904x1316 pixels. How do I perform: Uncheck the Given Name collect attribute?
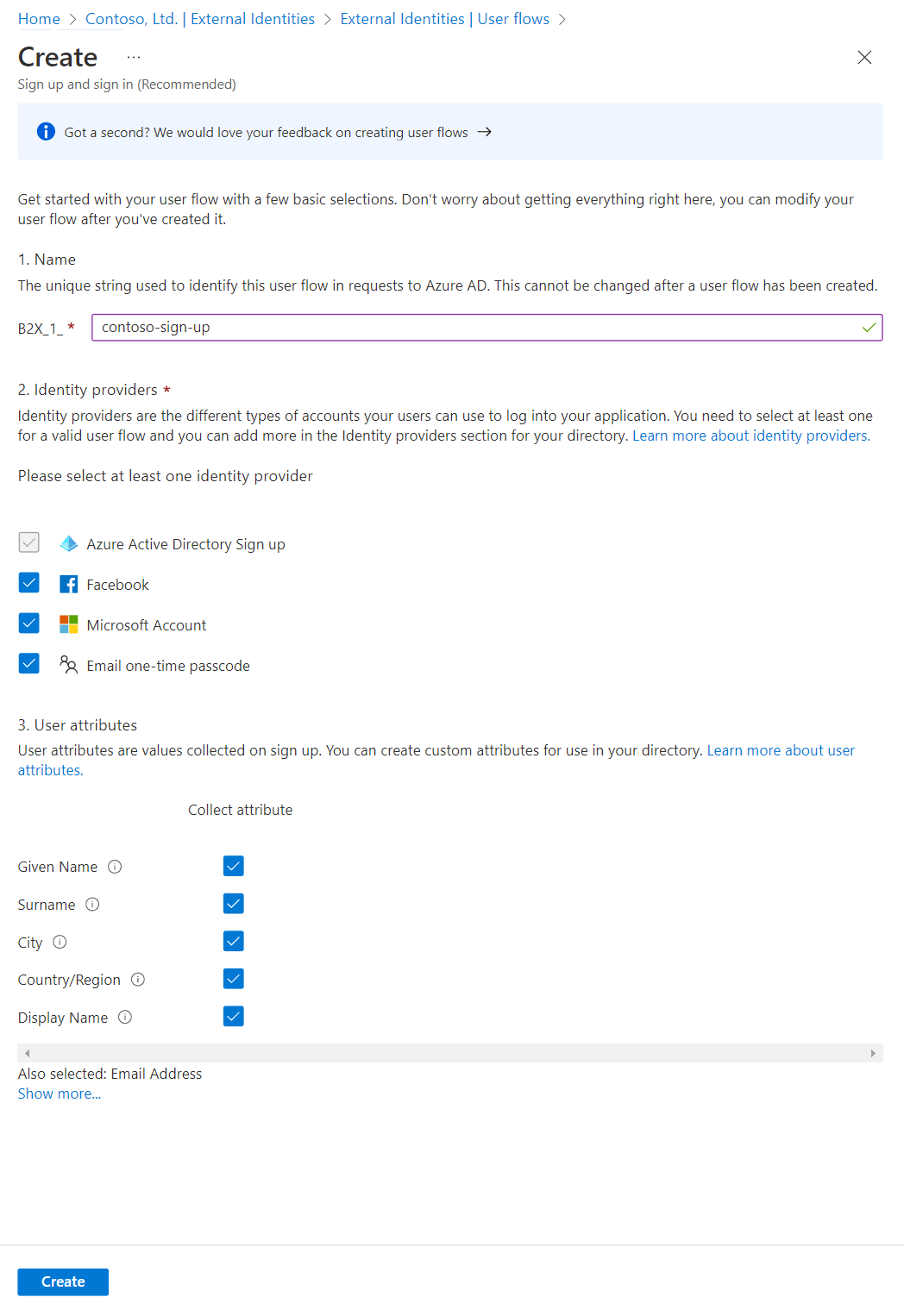(x=234, y=866)
